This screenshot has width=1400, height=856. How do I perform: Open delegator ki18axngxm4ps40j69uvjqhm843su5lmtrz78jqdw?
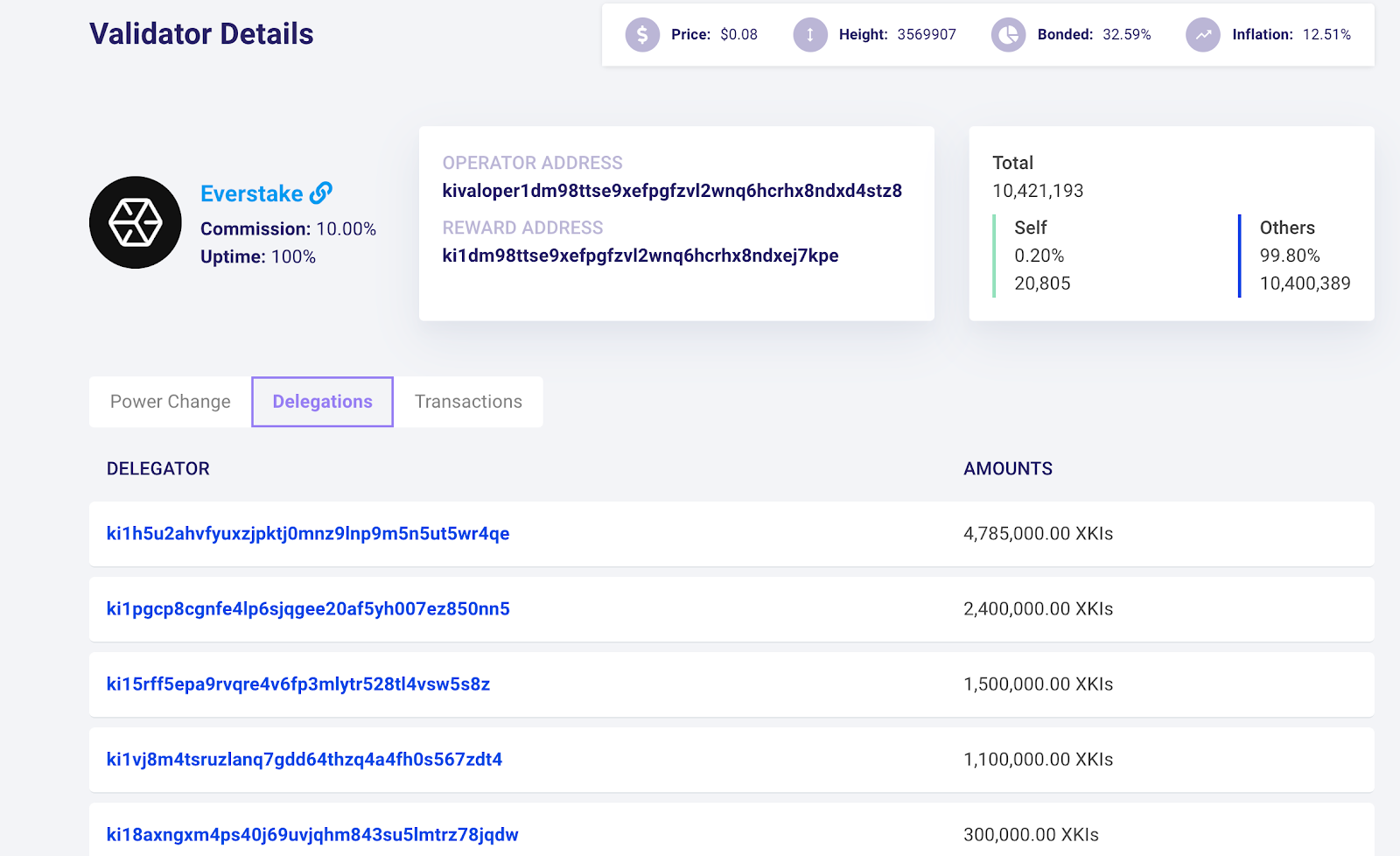(x=312, y=834)
